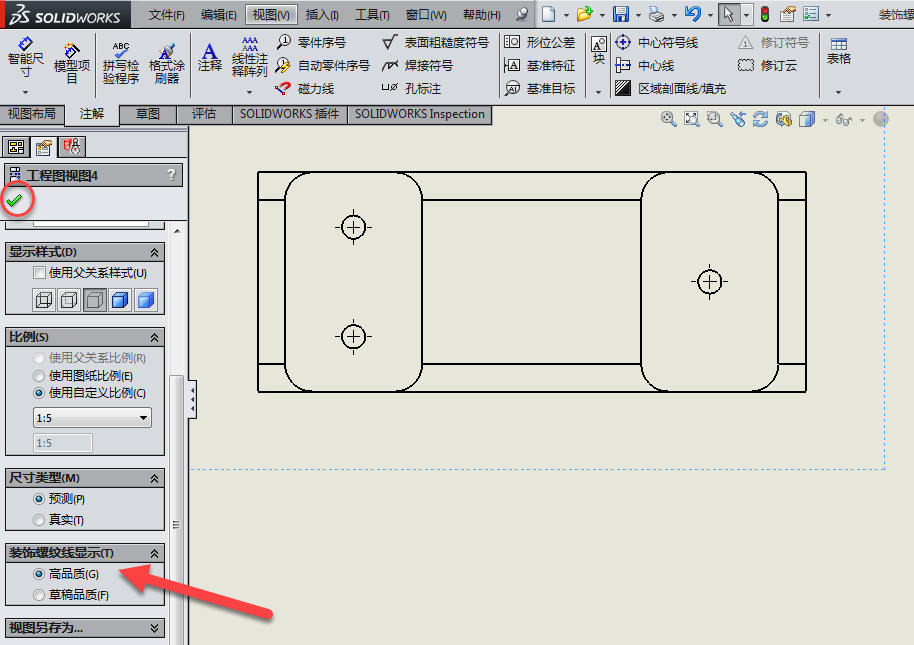The width and height of the screenshot is (914, 645).
Task: Expand Smart Dimension dropdown arrow
Action: click(26, 92)
